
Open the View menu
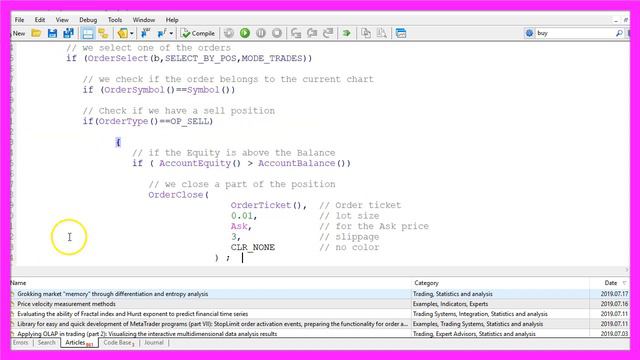click(62, 20)
